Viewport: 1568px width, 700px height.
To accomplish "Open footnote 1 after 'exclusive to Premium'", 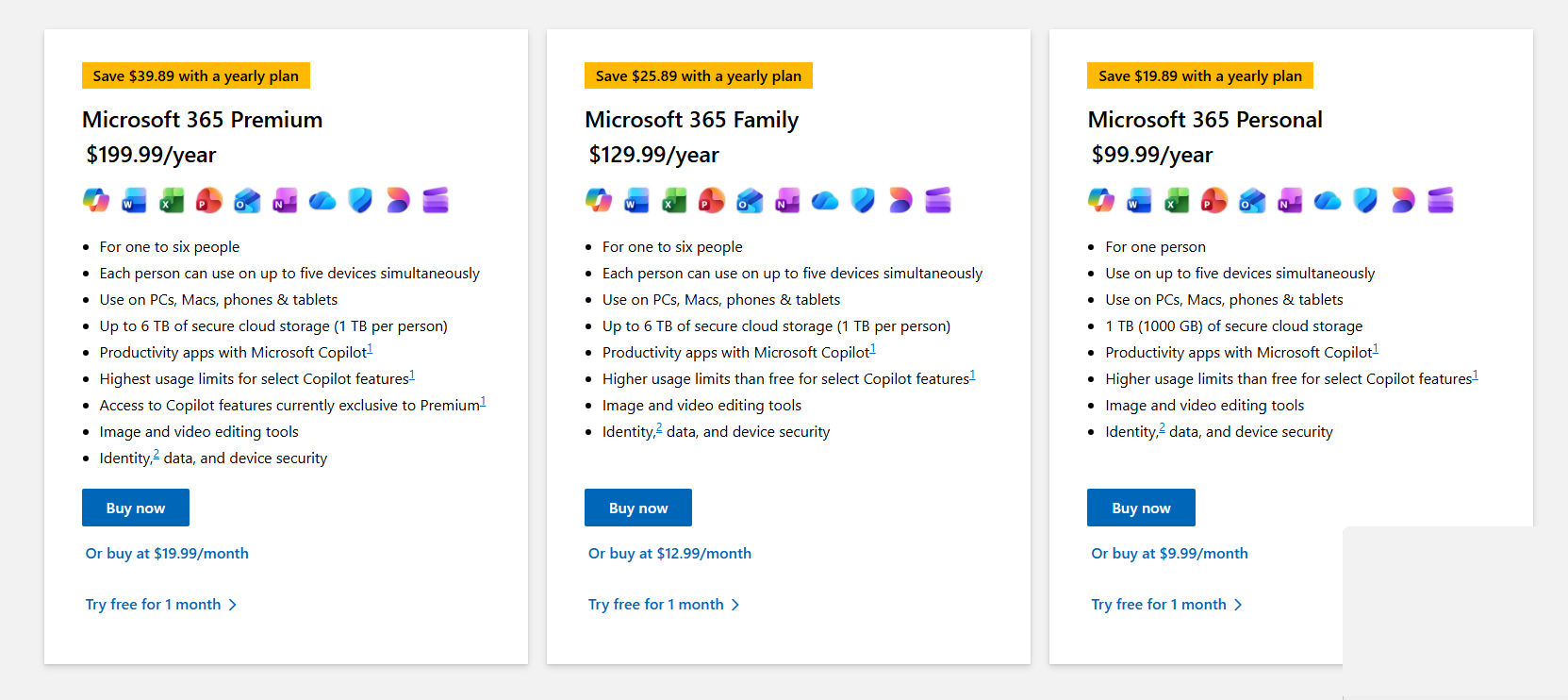I will [483, 402].
